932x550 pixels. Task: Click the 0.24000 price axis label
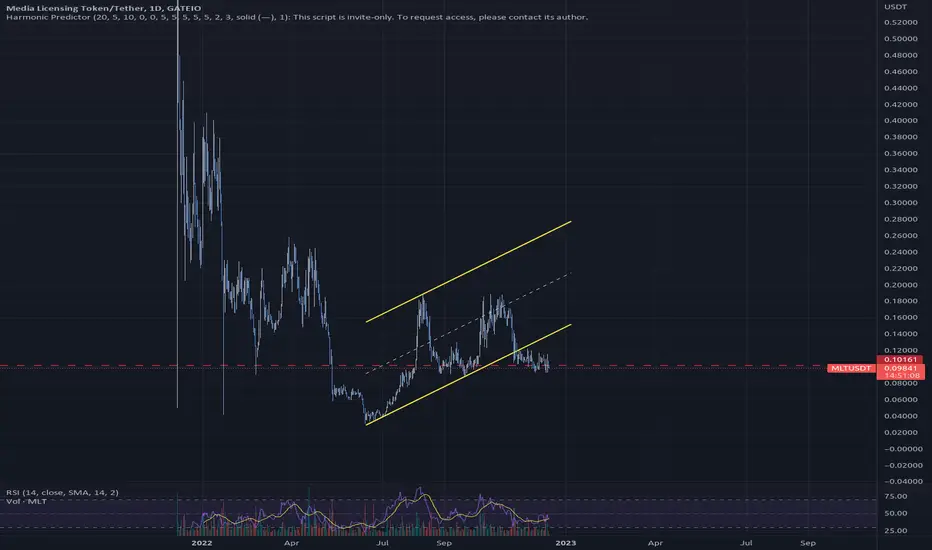click(900, 252)
